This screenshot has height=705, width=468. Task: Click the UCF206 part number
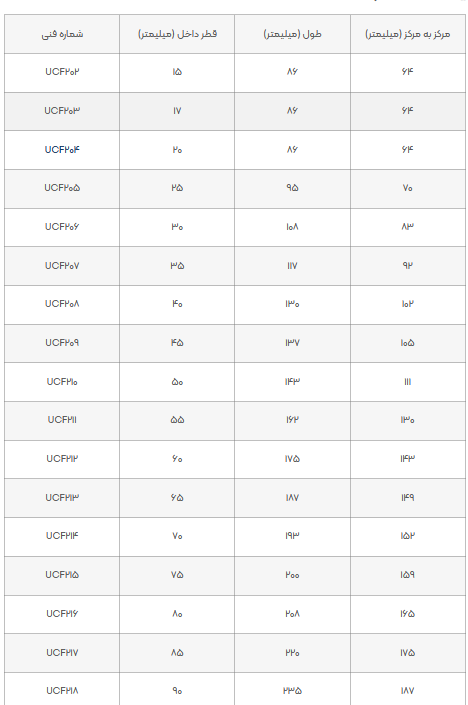(x=62, y=227)
